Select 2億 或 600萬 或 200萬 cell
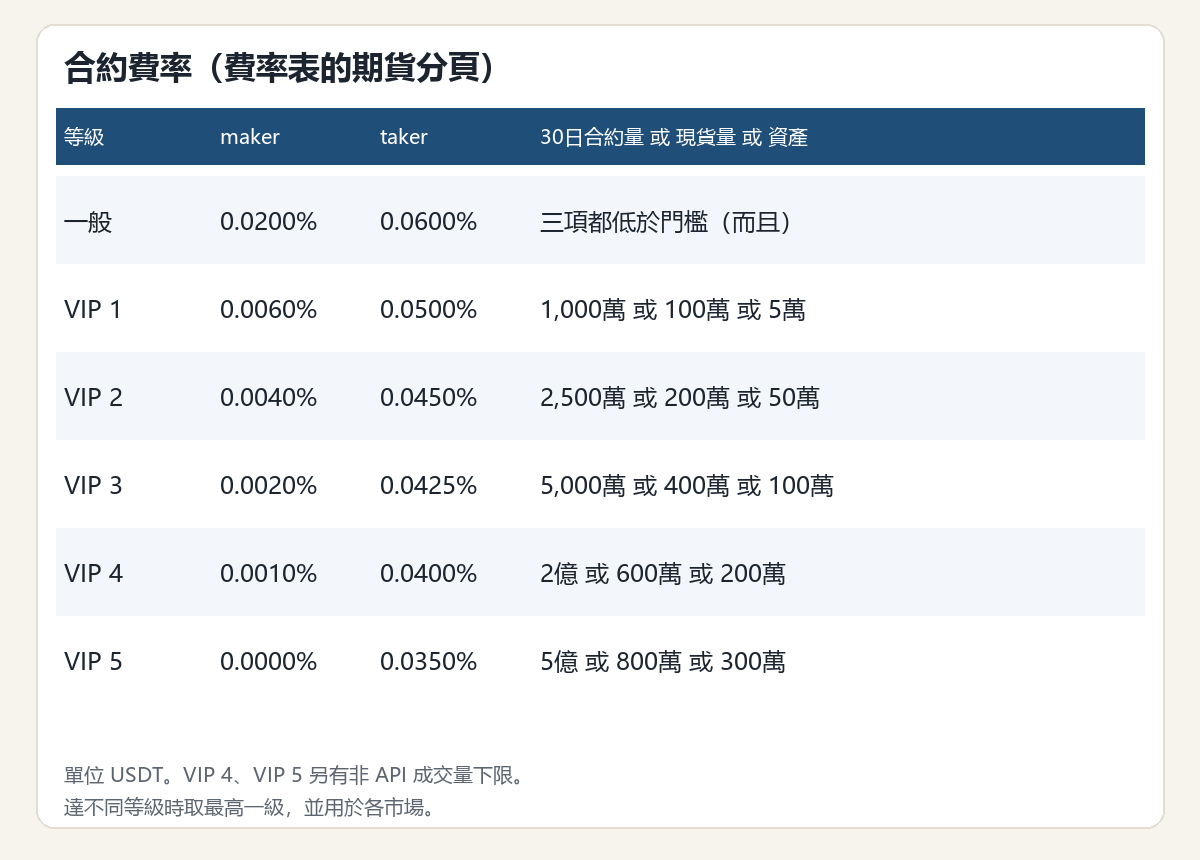Image resolution: width=1200 pixels, height=860 pixels. point(663,573)
